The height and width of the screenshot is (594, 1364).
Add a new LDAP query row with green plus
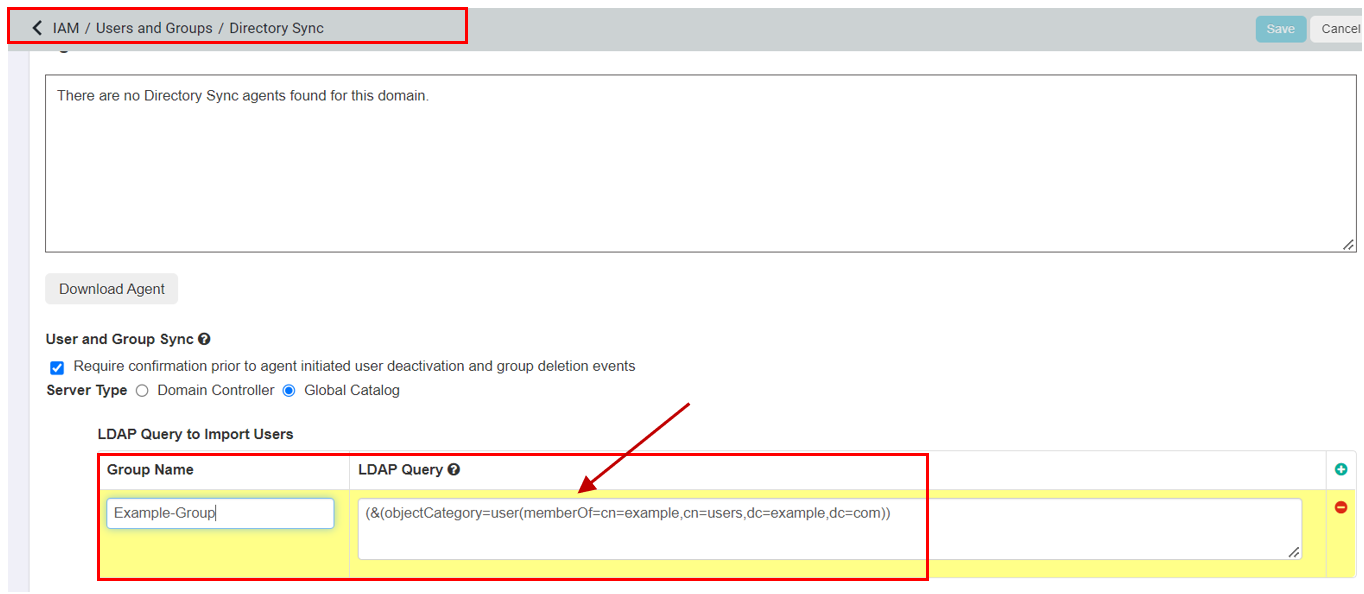tap(1341, 469)
